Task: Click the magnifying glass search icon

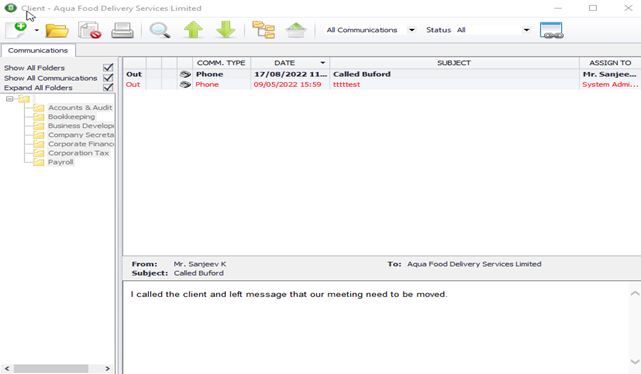Action: (159, 30)
